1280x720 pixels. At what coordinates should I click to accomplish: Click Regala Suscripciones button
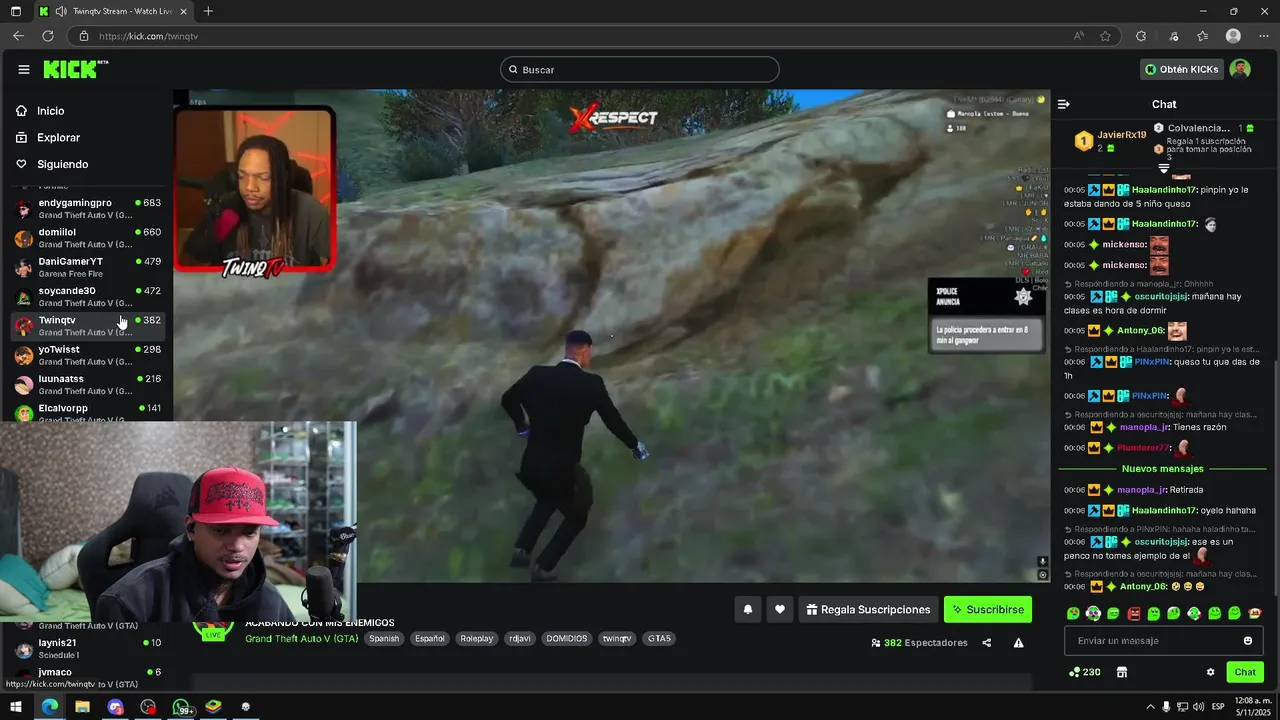[x=868, y=609]
